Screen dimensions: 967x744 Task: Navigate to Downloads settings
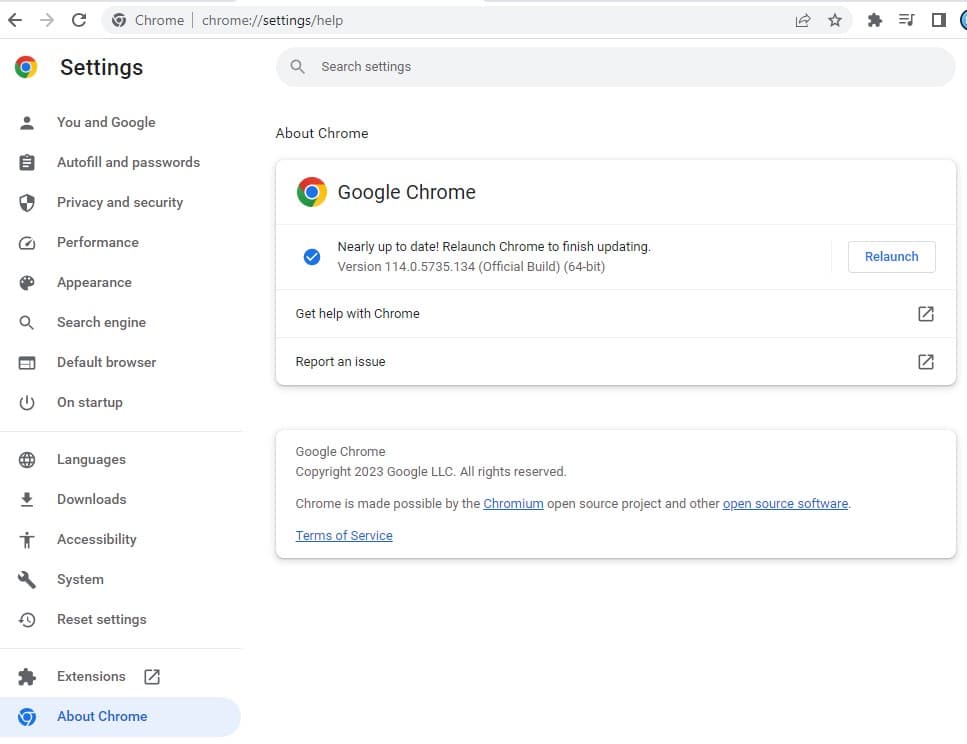click(91, 499)
